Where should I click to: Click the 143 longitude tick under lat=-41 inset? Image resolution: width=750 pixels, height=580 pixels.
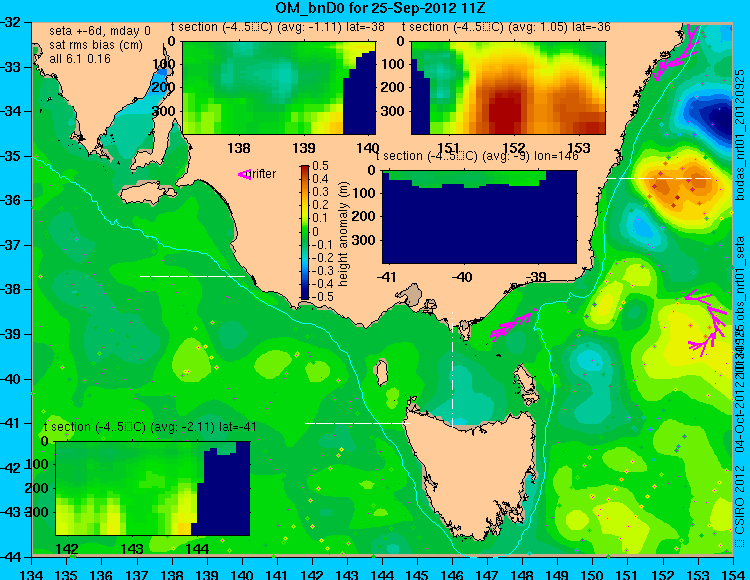132,548
